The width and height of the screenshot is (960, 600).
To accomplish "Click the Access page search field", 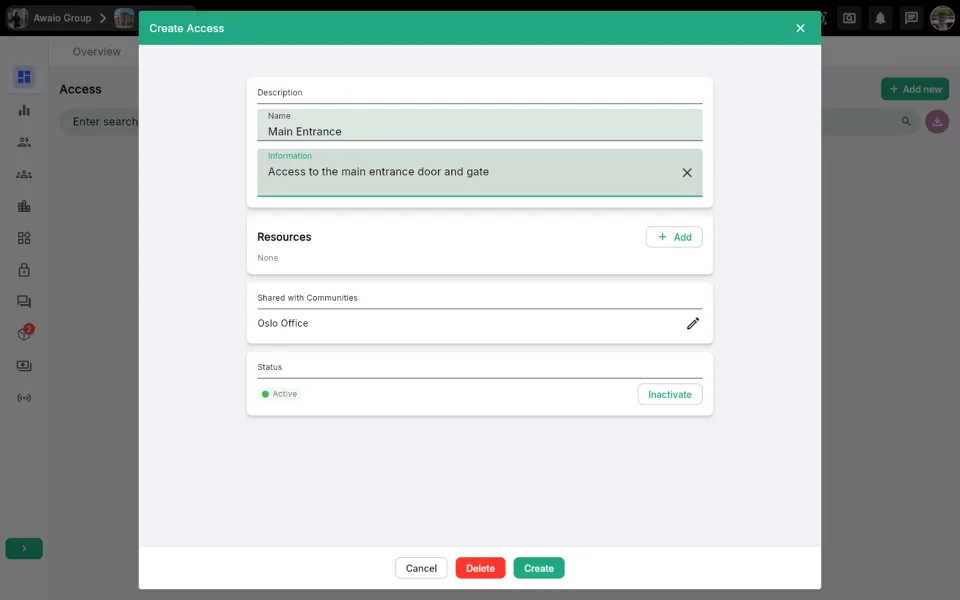I will [489, 121].
